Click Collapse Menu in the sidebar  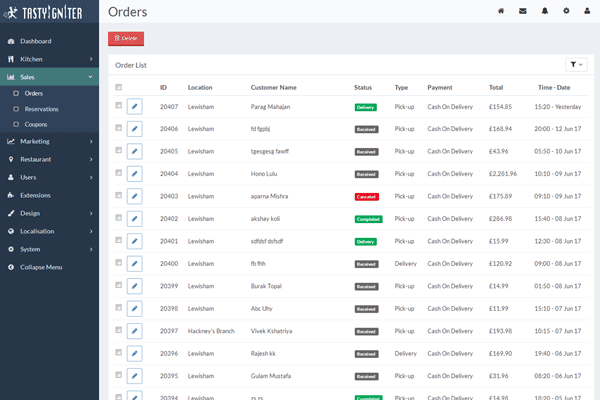point(41,267)
